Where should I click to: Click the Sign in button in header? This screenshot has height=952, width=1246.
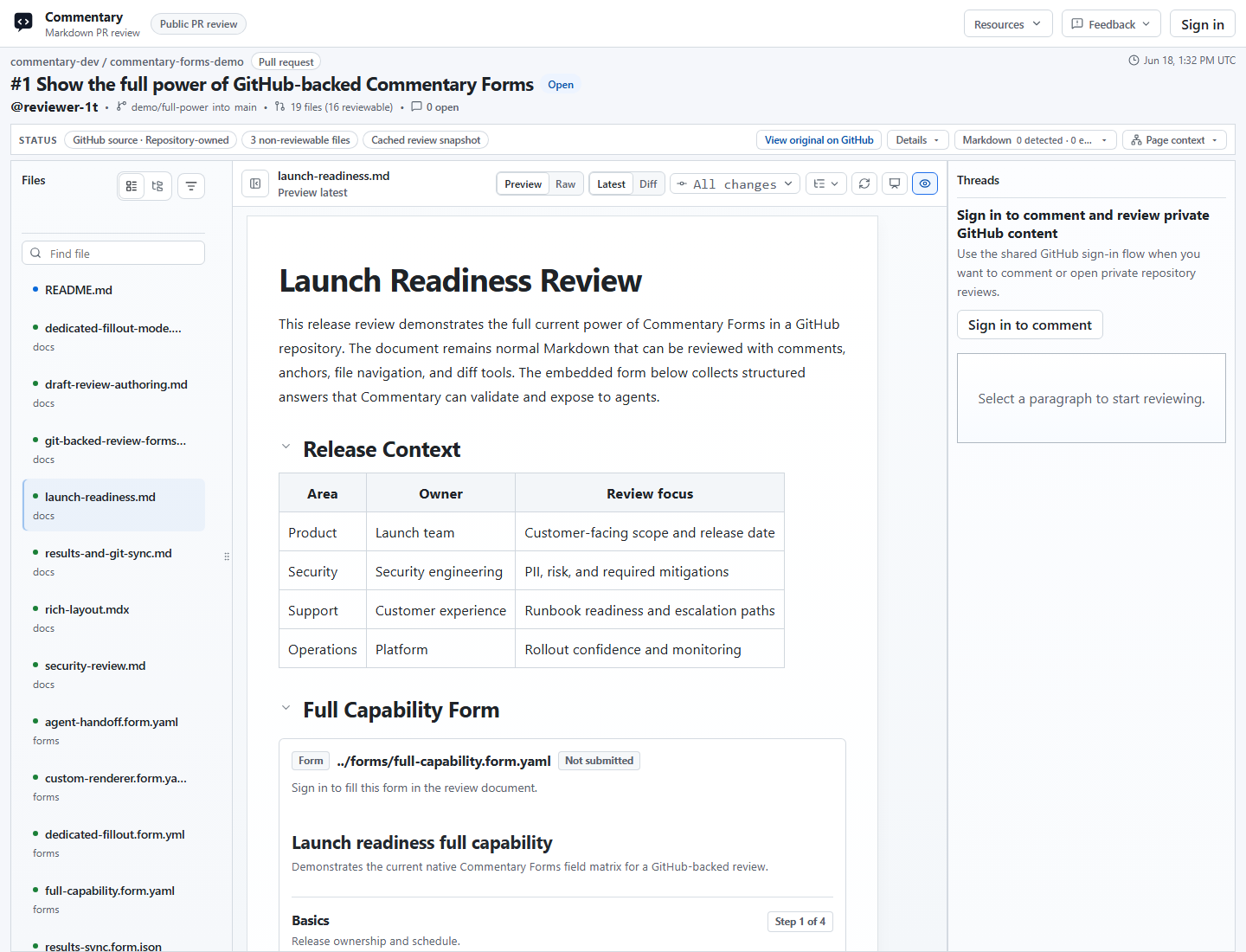click(x=1202, y=24)
